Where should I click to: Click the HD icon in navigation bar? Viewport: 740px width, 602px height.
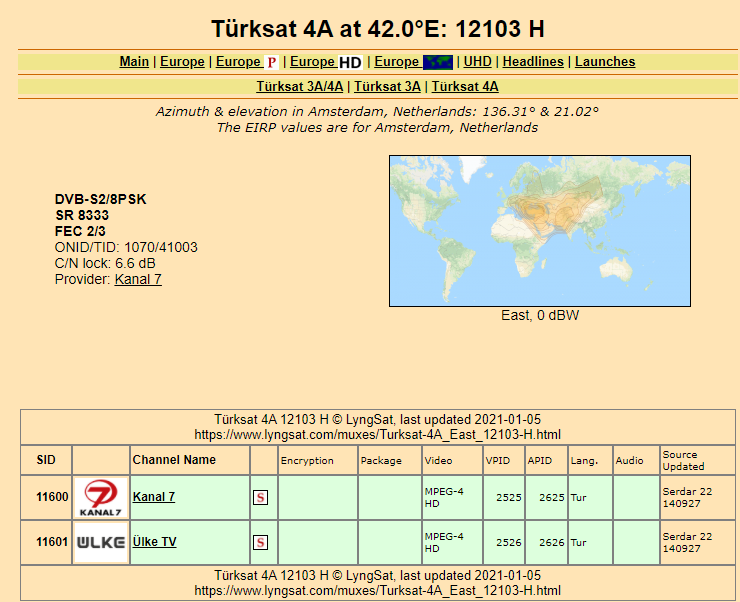coord(350,62)
